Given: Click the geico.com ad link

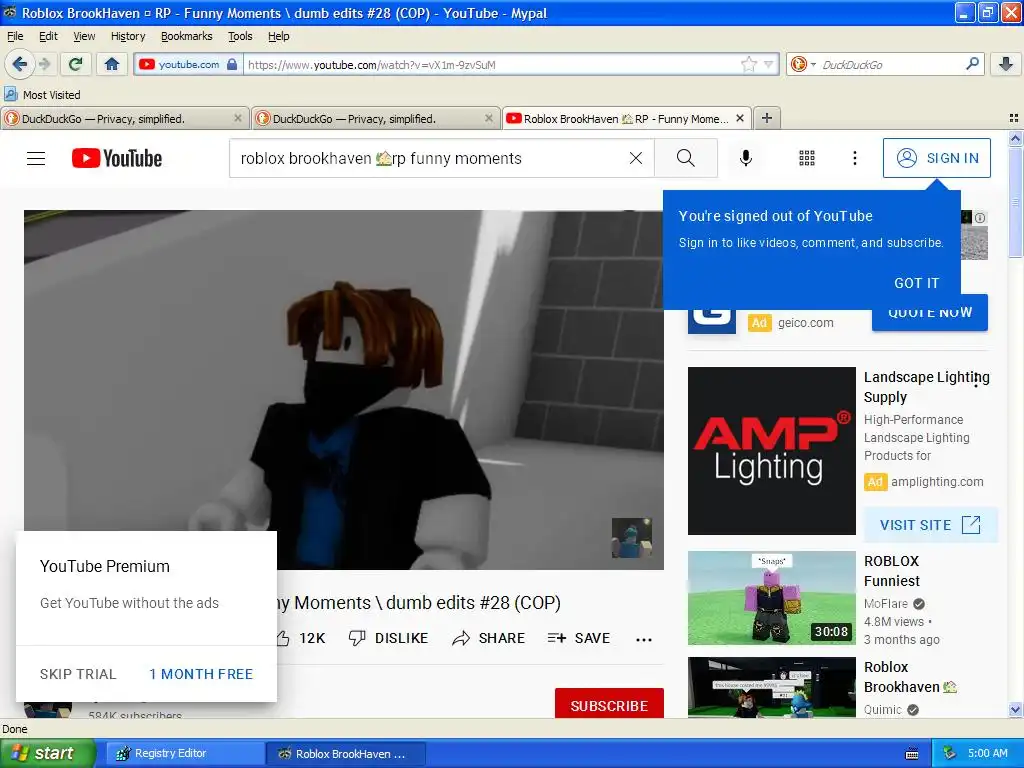Looking at the screenshot, I should [x=805, y=323].
